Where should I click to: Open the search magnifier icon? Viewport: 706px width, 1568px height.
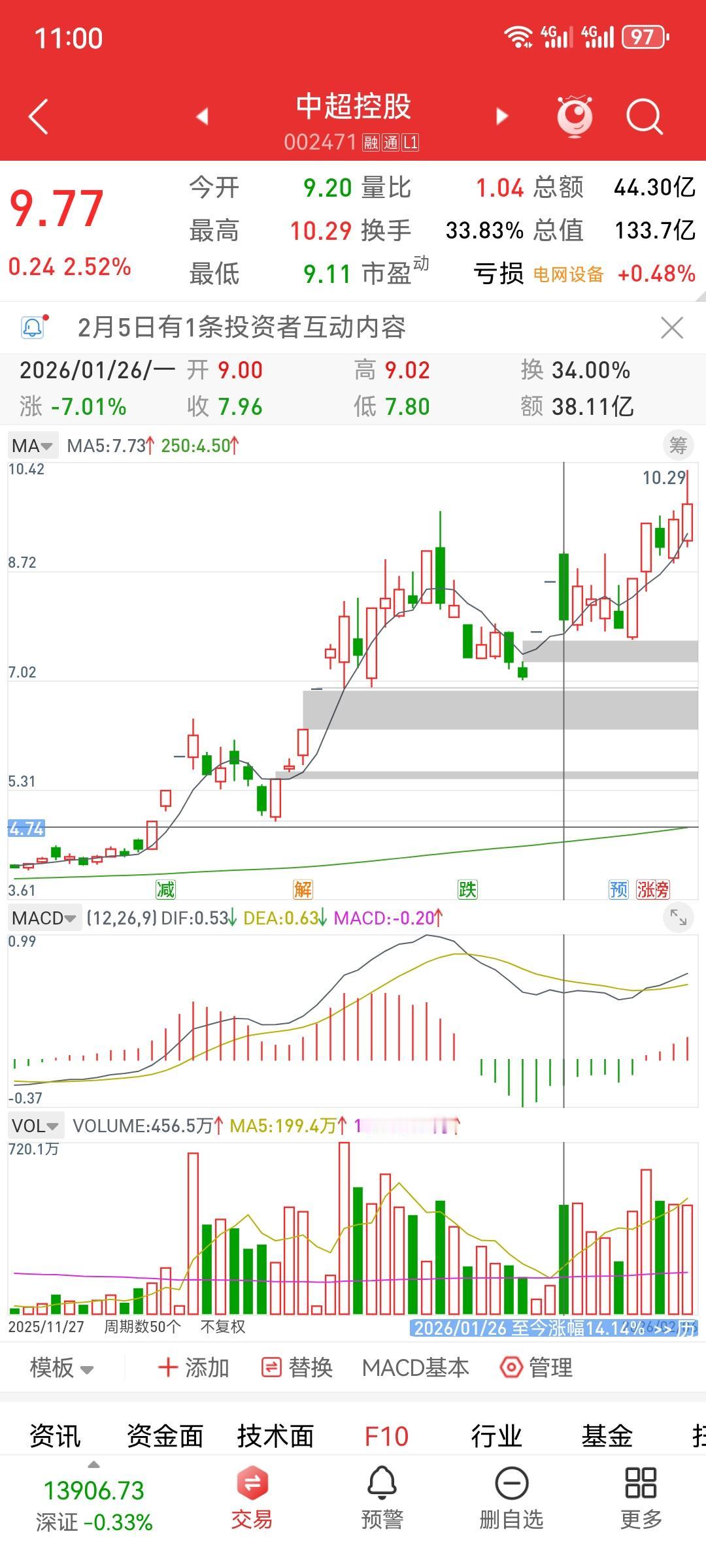coord(644,116)
